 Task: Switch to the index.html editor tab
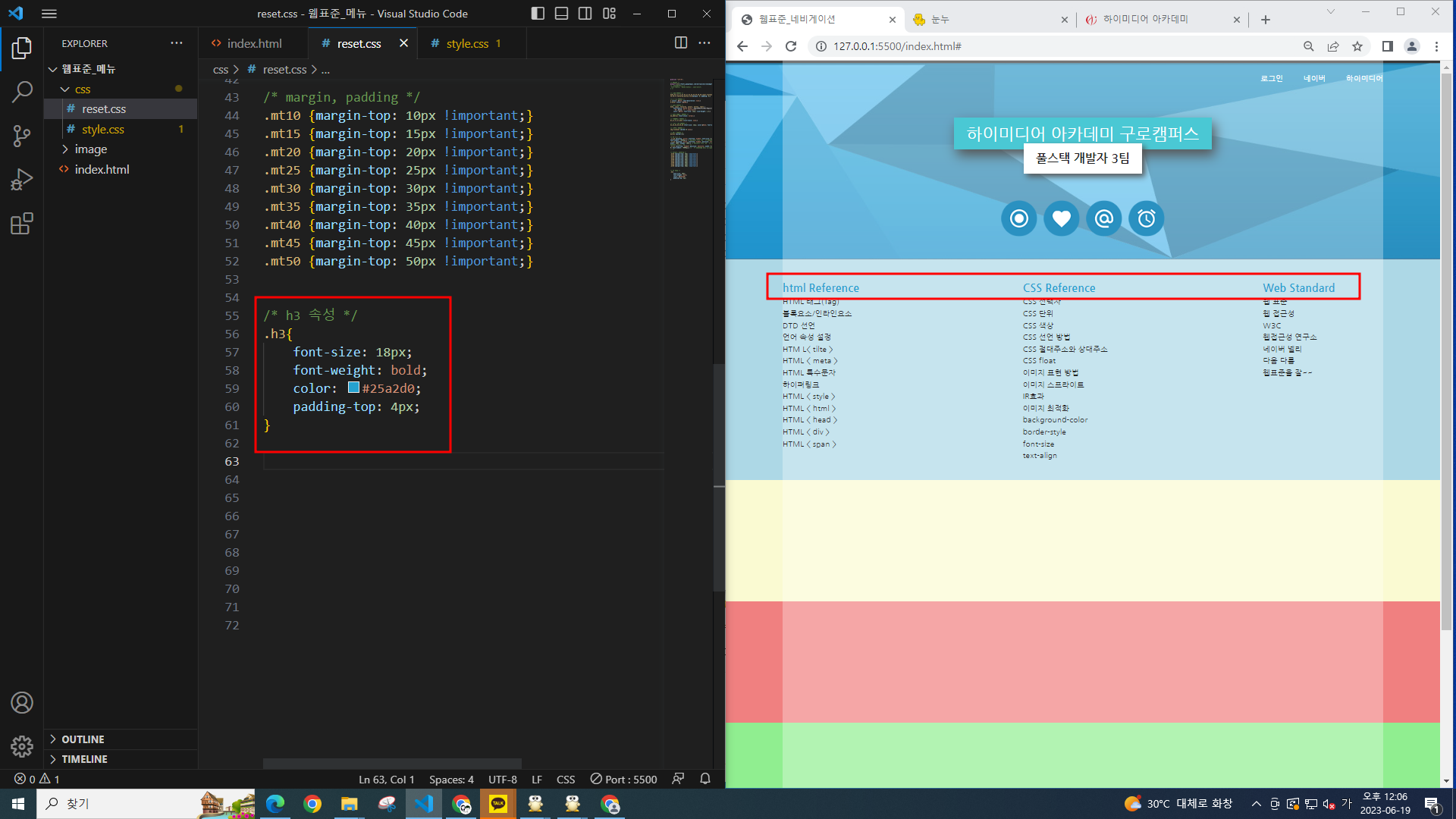point(254,44)
